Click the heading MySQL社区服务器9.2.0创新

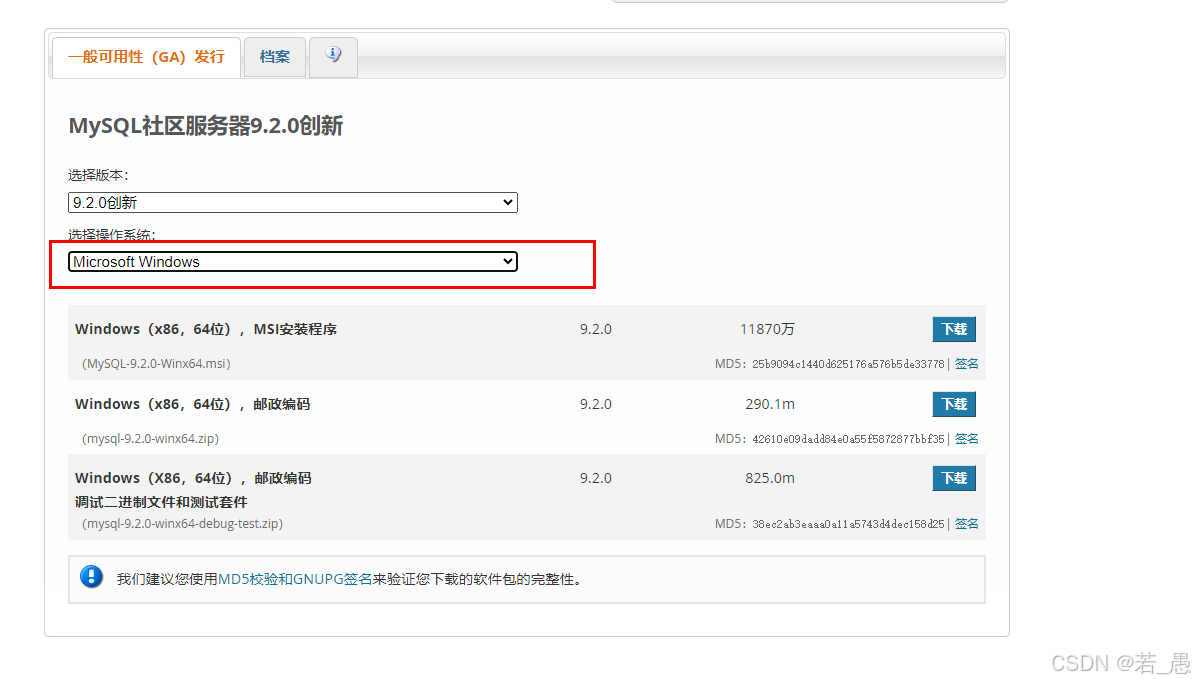[x=206, y=125]
